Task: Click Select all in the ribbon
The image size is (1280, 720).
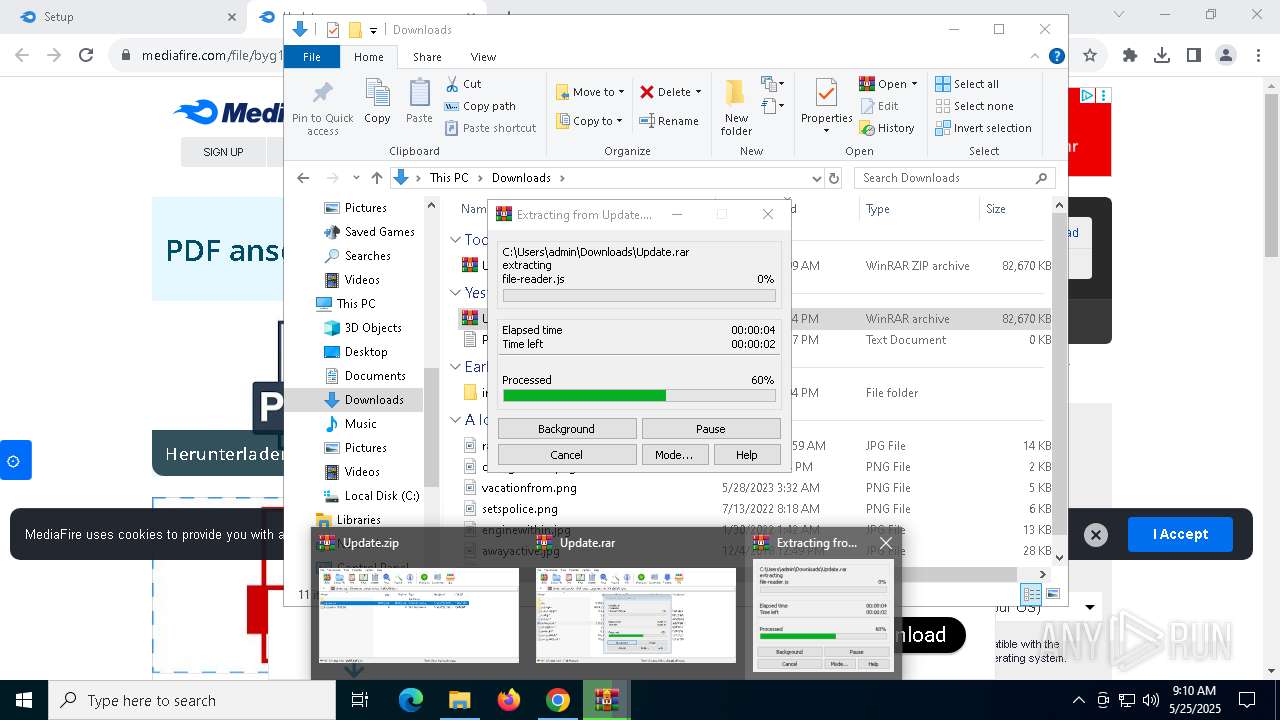Action: 967,84
